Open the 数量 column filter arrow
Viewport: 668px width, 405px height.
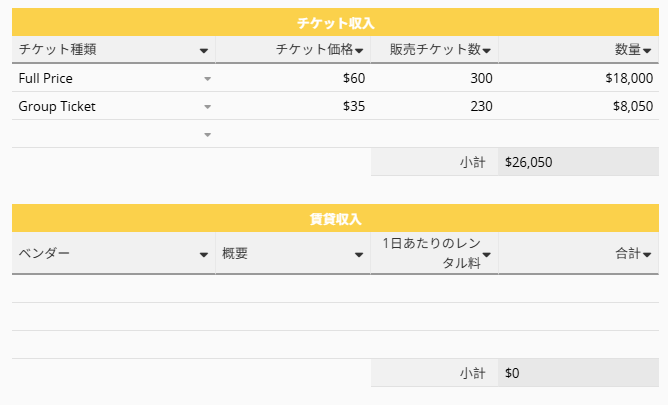(647, 51)
